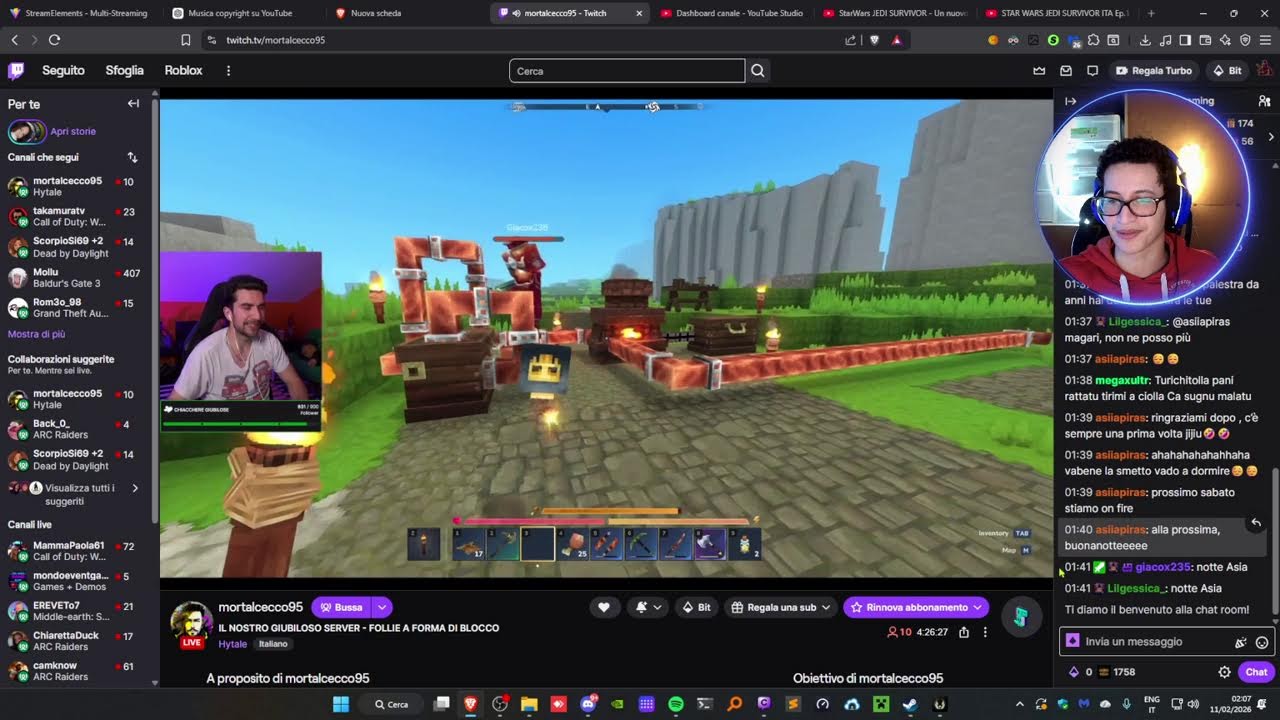Click the Hytale game category link

[x=232, y=644]
